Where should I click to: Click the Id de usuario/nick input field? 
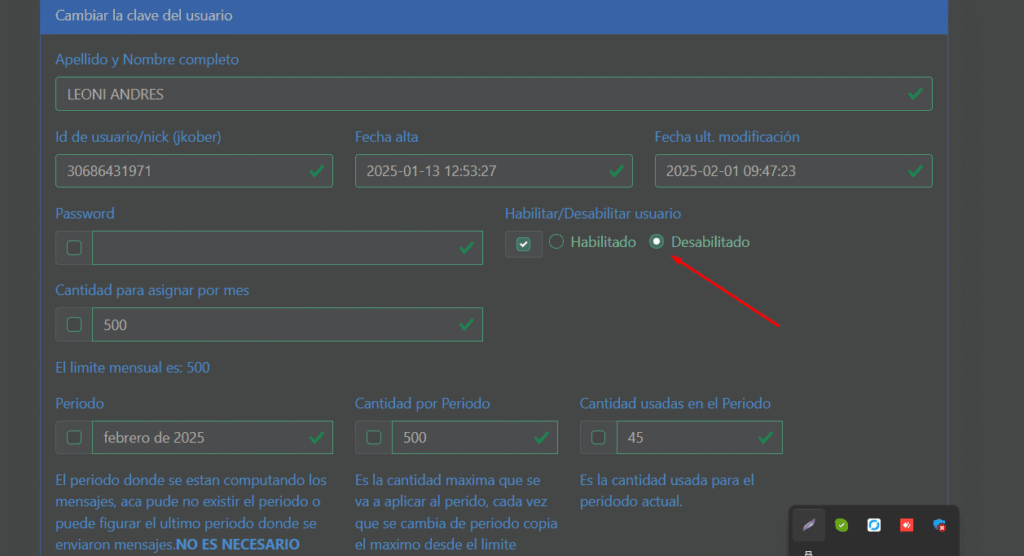click(180, 171)
